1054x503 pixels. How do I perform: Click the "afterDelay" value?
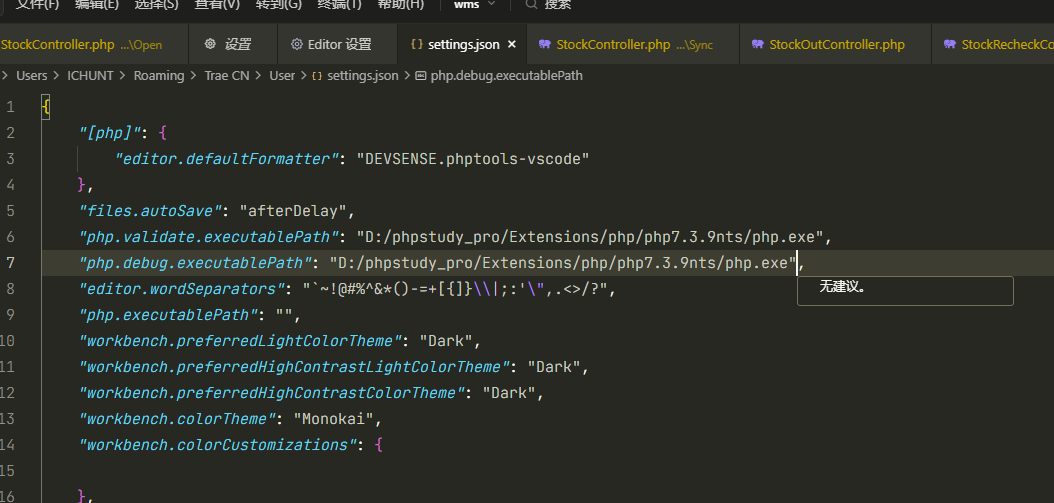[292, 210]
